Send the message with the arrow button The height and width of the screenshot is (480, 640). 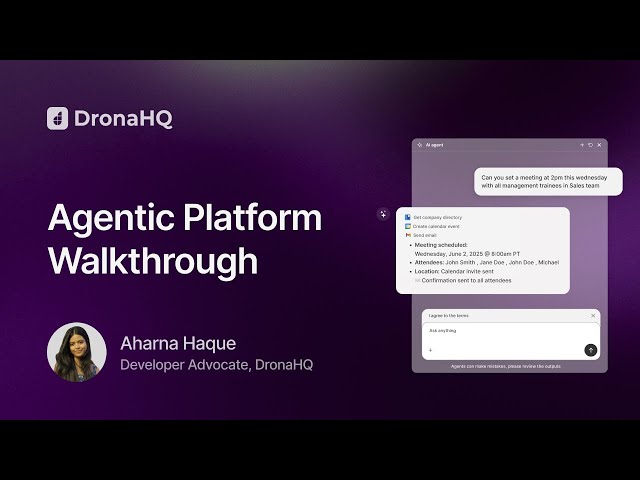pyautogui.click(x=591, y=350)
